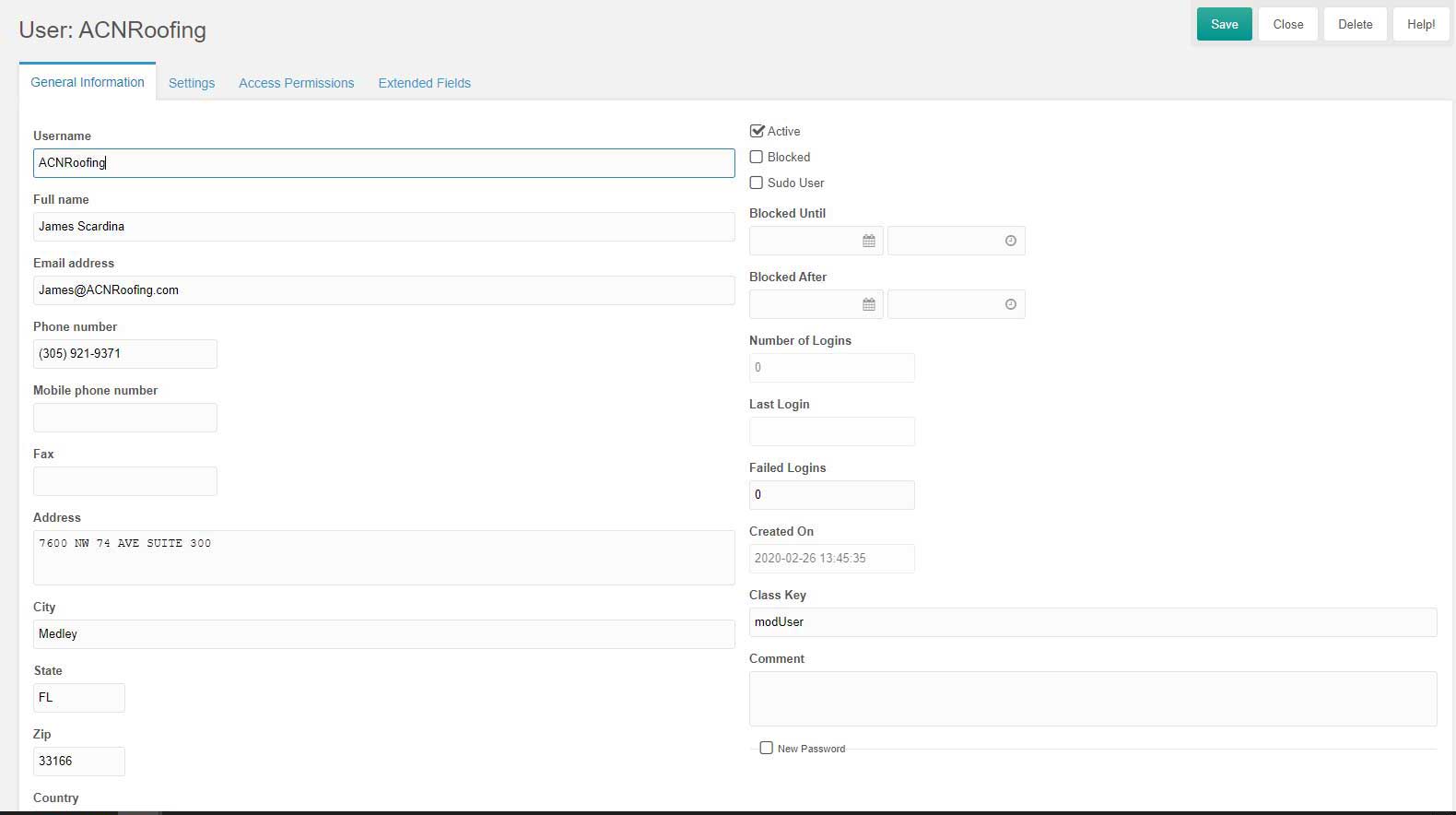Edit the Email address field

click(x=383, y=290)
